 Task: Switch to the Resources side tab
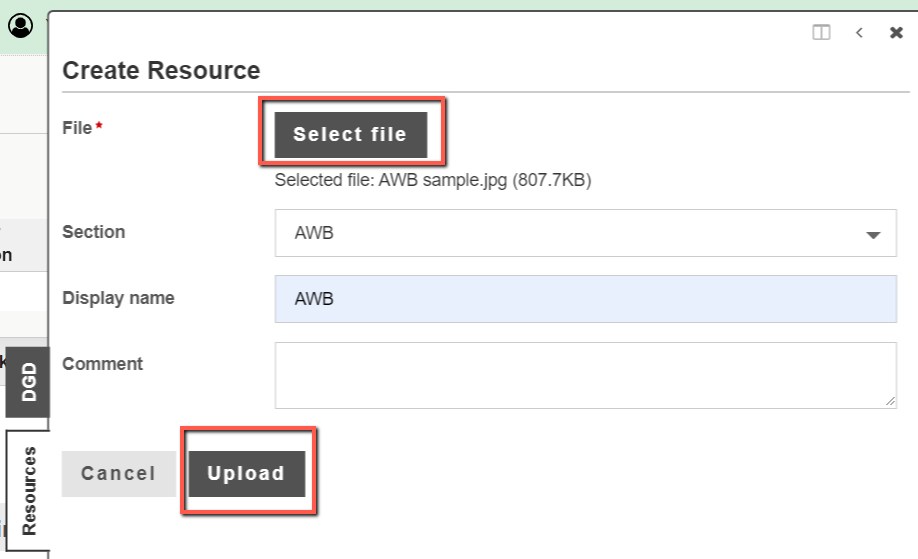(28, 491)
